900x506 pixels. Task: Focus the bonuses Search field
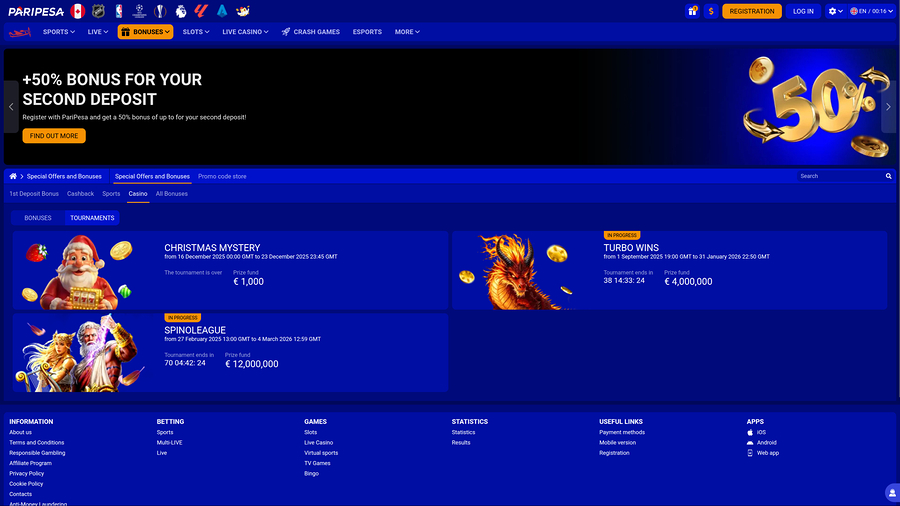coord(841,176)
